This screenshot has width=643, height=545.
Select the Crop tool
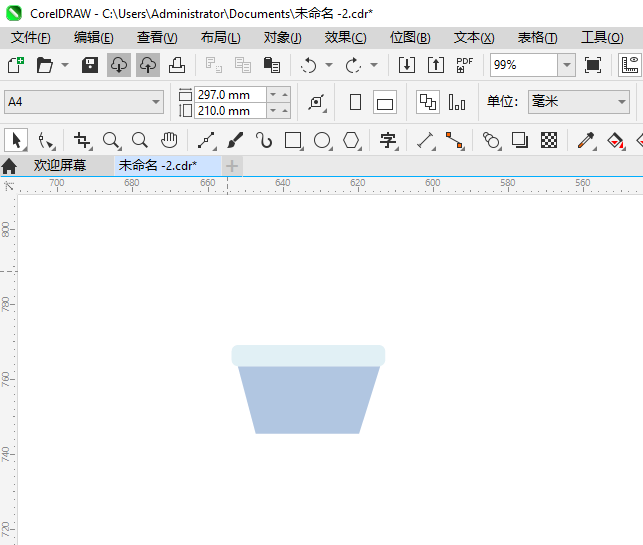82,141
